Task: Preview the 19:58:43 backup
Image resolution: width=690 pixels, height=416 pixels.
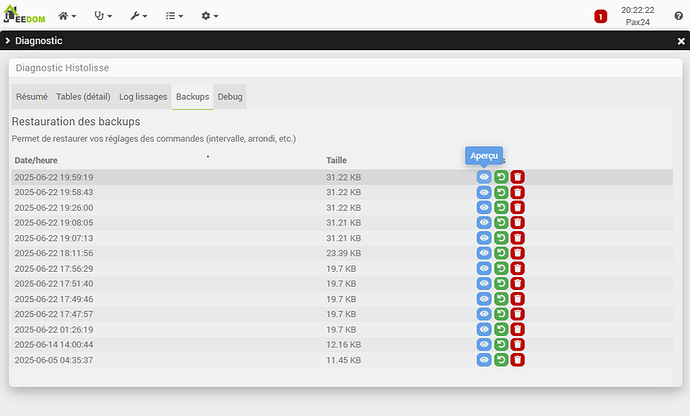Action: [x=484, y=192]
